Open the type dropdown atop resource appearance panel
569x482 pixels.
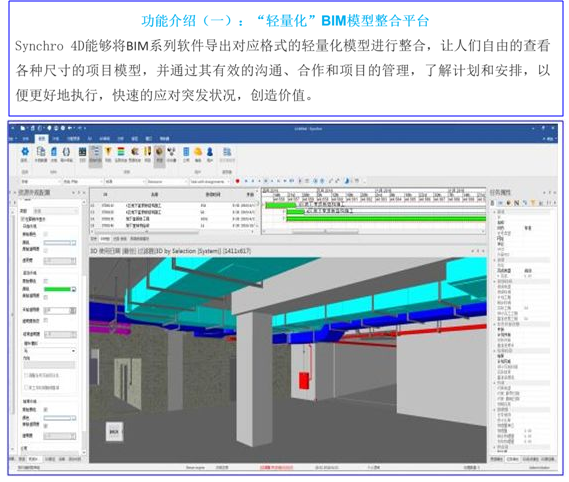click(56, 211)
